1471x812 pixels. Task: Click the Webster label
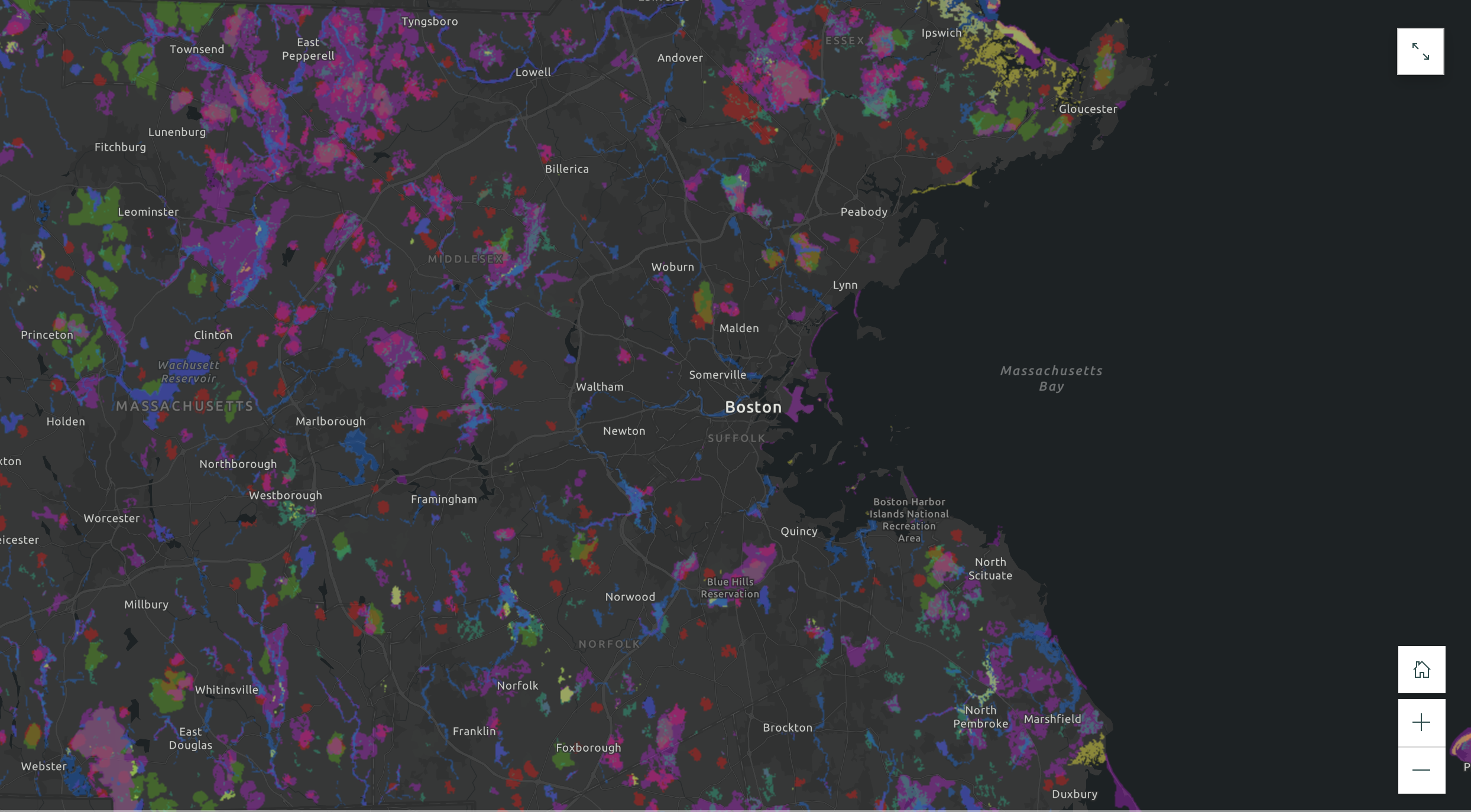(x=44, y=766)
